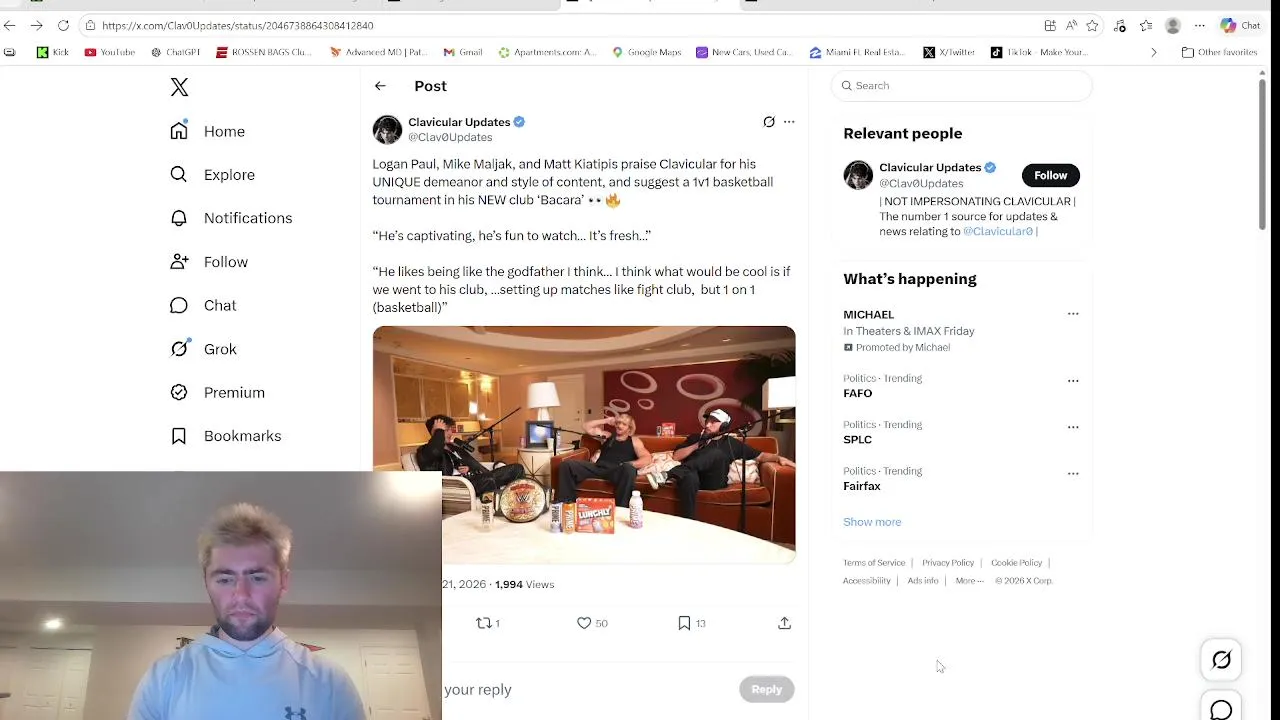The width and height of the screenshot is (1280, 720).
Task: Click the Grok icon on the post header
Action: click(769, 122)
